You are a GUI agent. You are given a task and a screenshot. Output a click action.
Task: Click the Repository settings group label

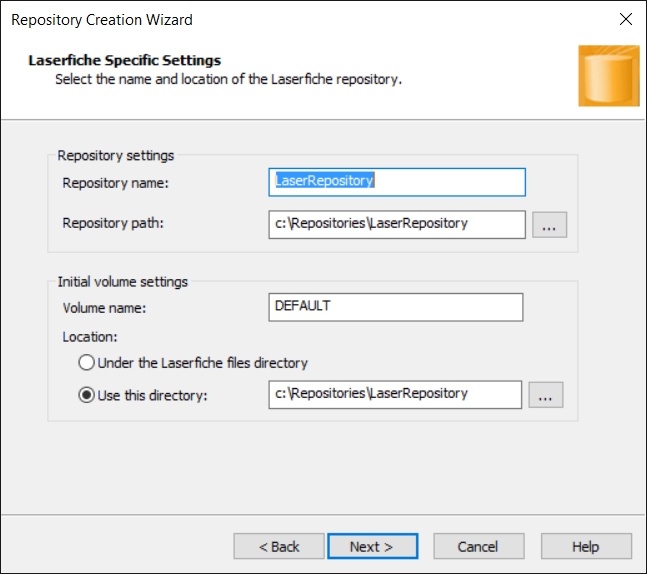coord(116,156)
